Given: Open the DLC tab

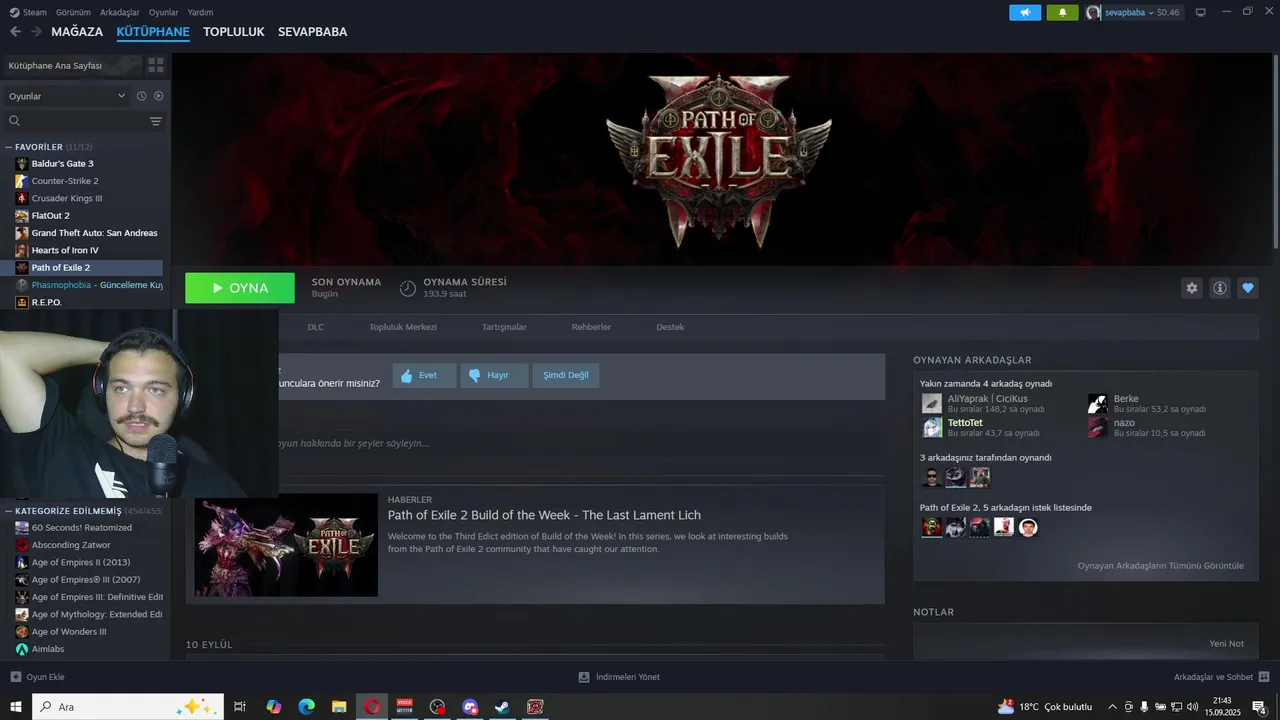Looking at the screenshot, I should 316,327.
